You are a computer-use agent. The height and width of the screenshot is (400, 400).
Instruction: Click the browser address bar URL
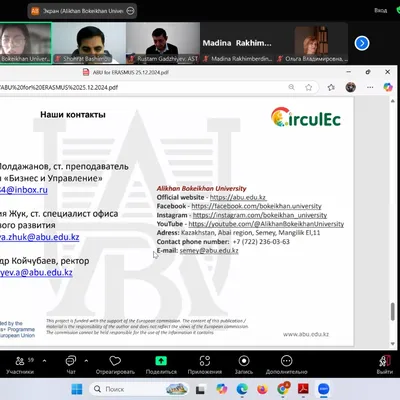pyautogui.click(x=59, y=87)
